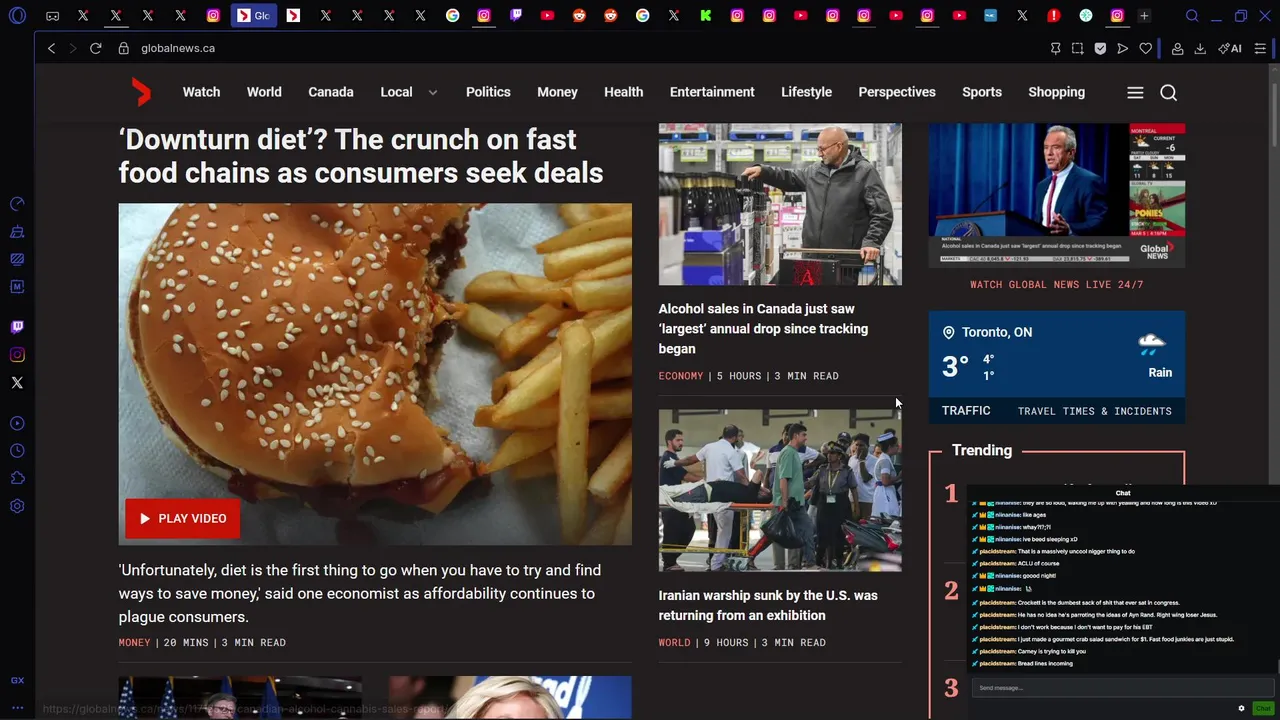
Task: Open the Watch menu item
Action: coord(201,92)
